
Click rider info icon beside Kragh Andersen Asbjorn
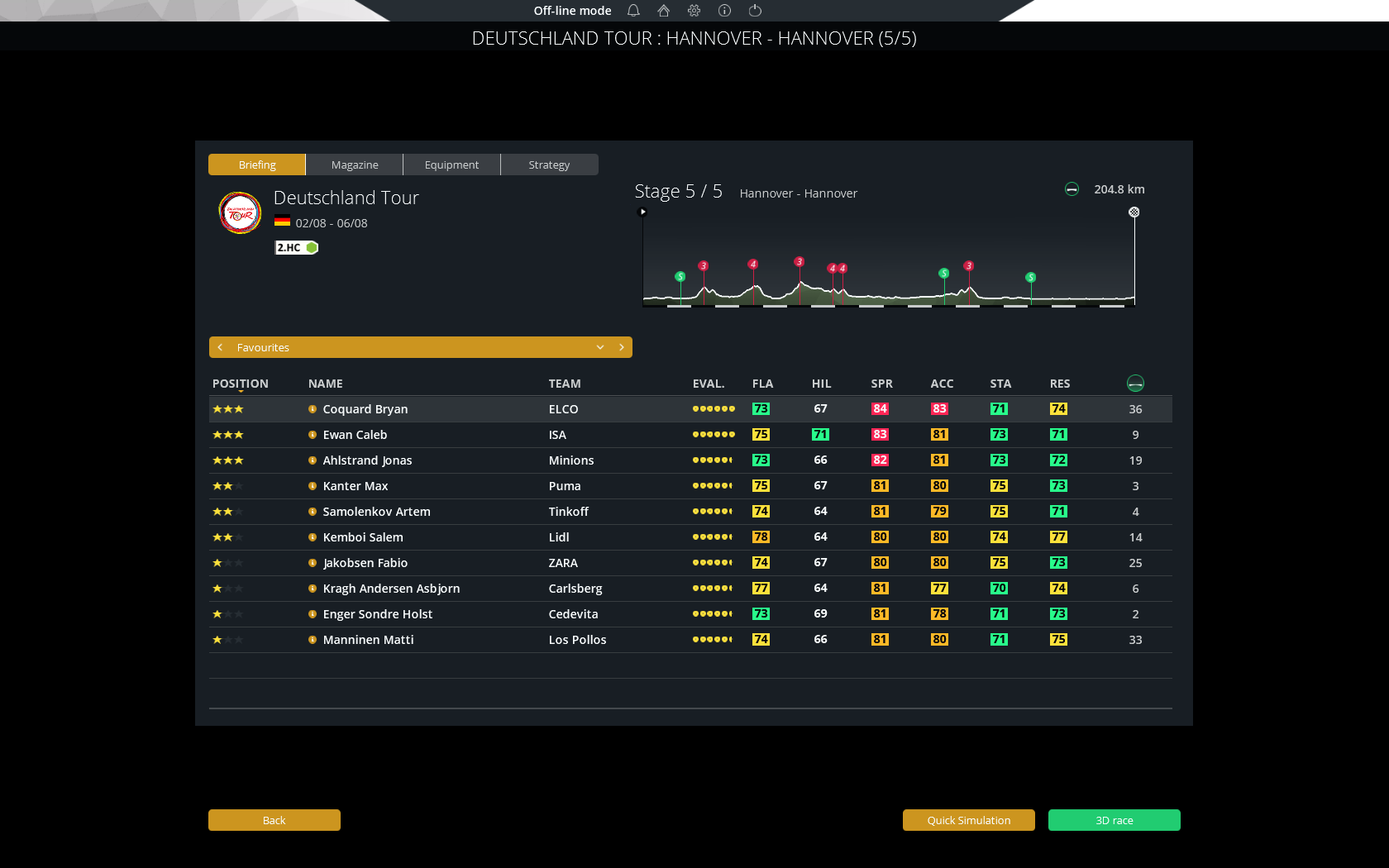tap(313, 589)
